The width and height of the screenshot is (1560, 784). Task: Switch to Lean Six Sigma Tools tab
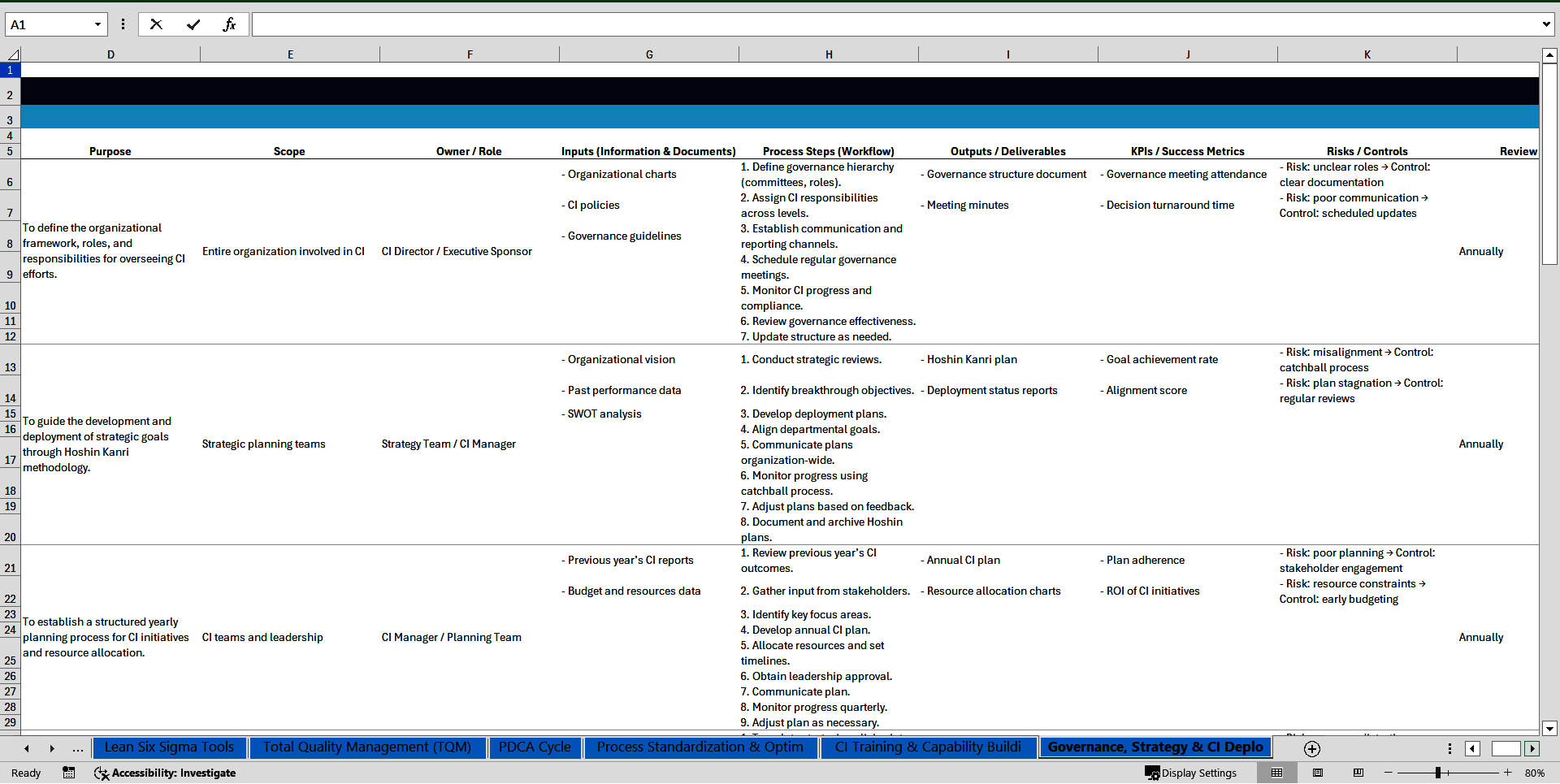[x=169, y=747]
